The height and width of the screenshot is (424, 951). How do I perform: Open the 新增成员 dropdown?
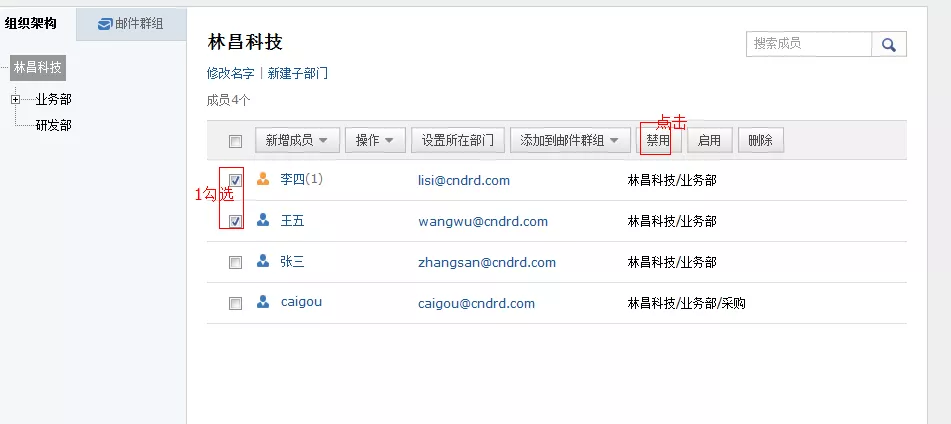[x=297, y=140]
